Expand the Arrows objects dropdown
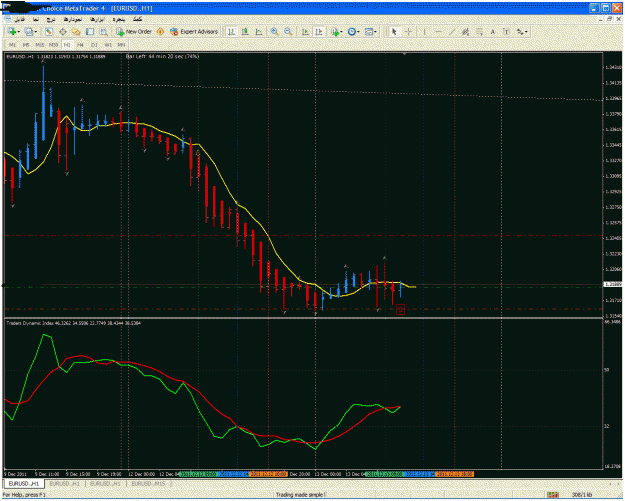This screenshot has width=625, height=501. pyautogui.click(x=526, y=32)
